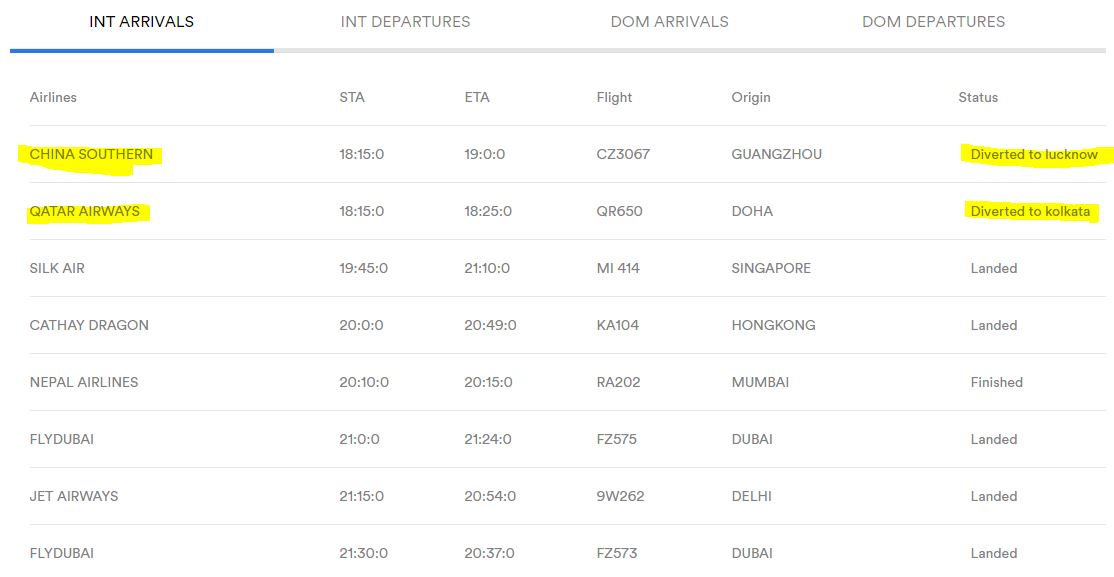The height and width of the screenshot is (577, 1114).
Task: Click the ETA column header
Action: tap(477, 97)
